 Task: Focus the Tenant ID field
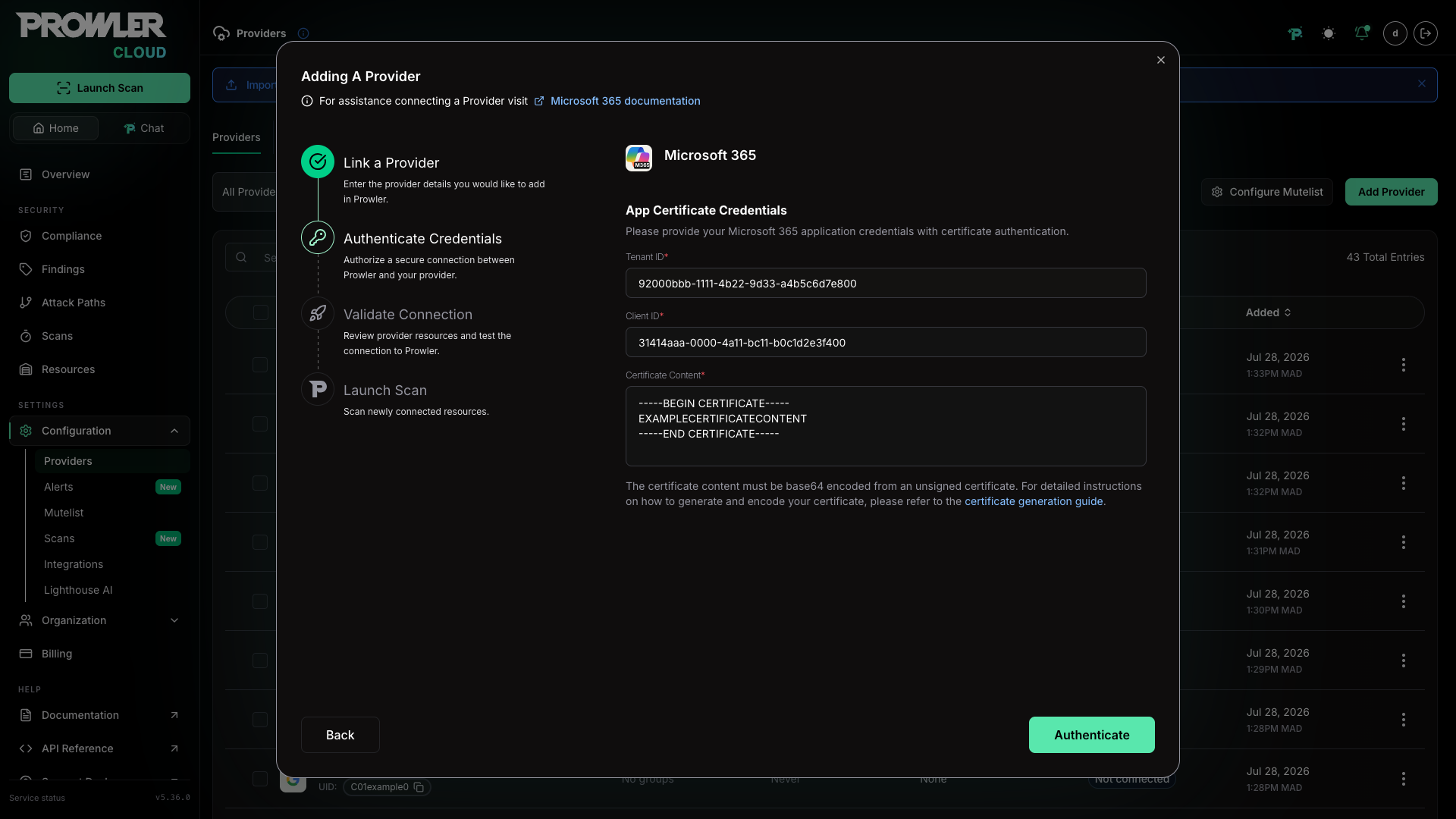886,283
